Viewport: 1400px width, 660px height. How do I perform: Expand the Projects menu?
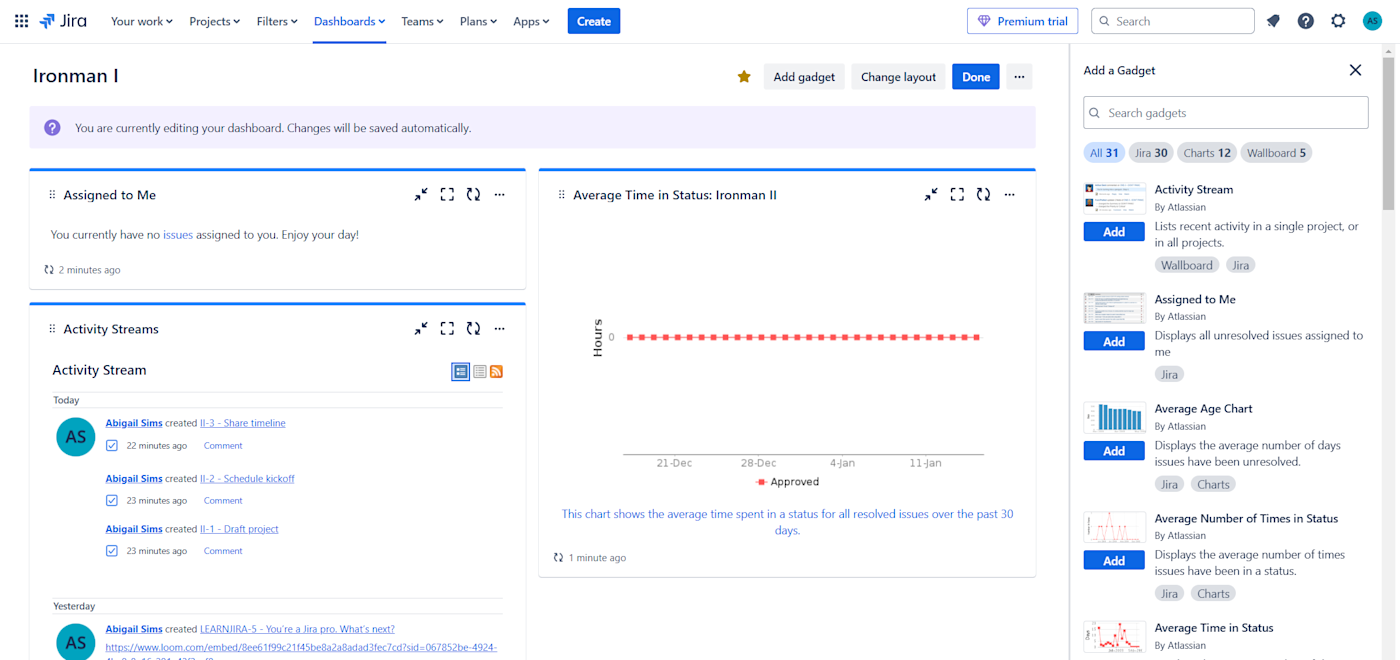(x=215, y=21)
